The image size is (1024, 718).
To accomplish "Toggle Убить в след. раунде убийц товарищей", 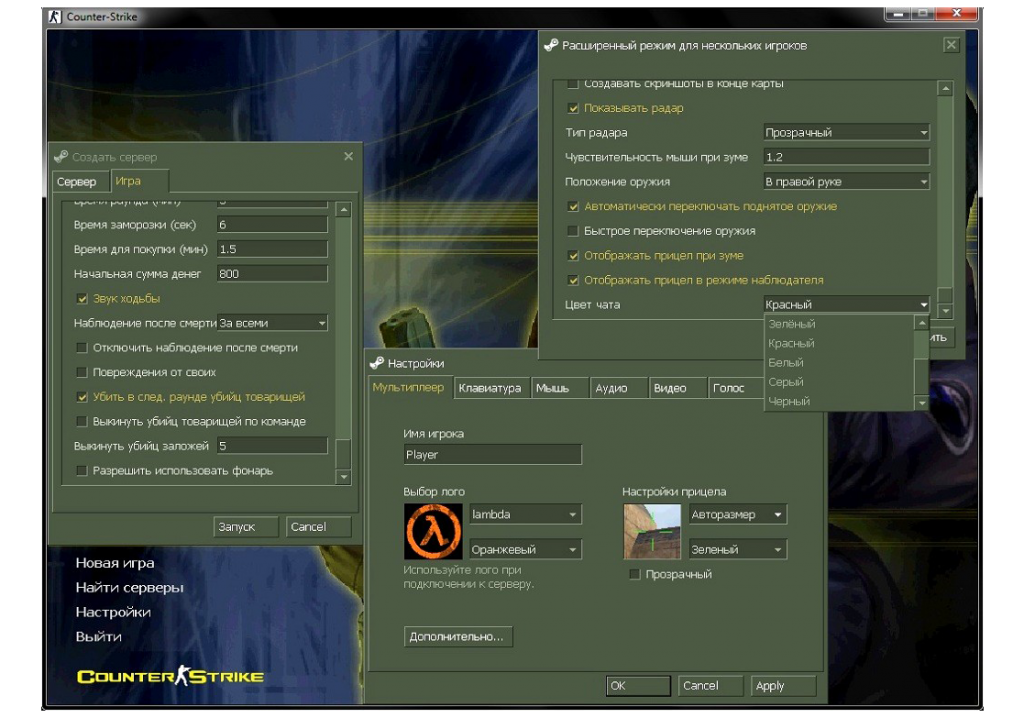I will (x=82, y=397).
